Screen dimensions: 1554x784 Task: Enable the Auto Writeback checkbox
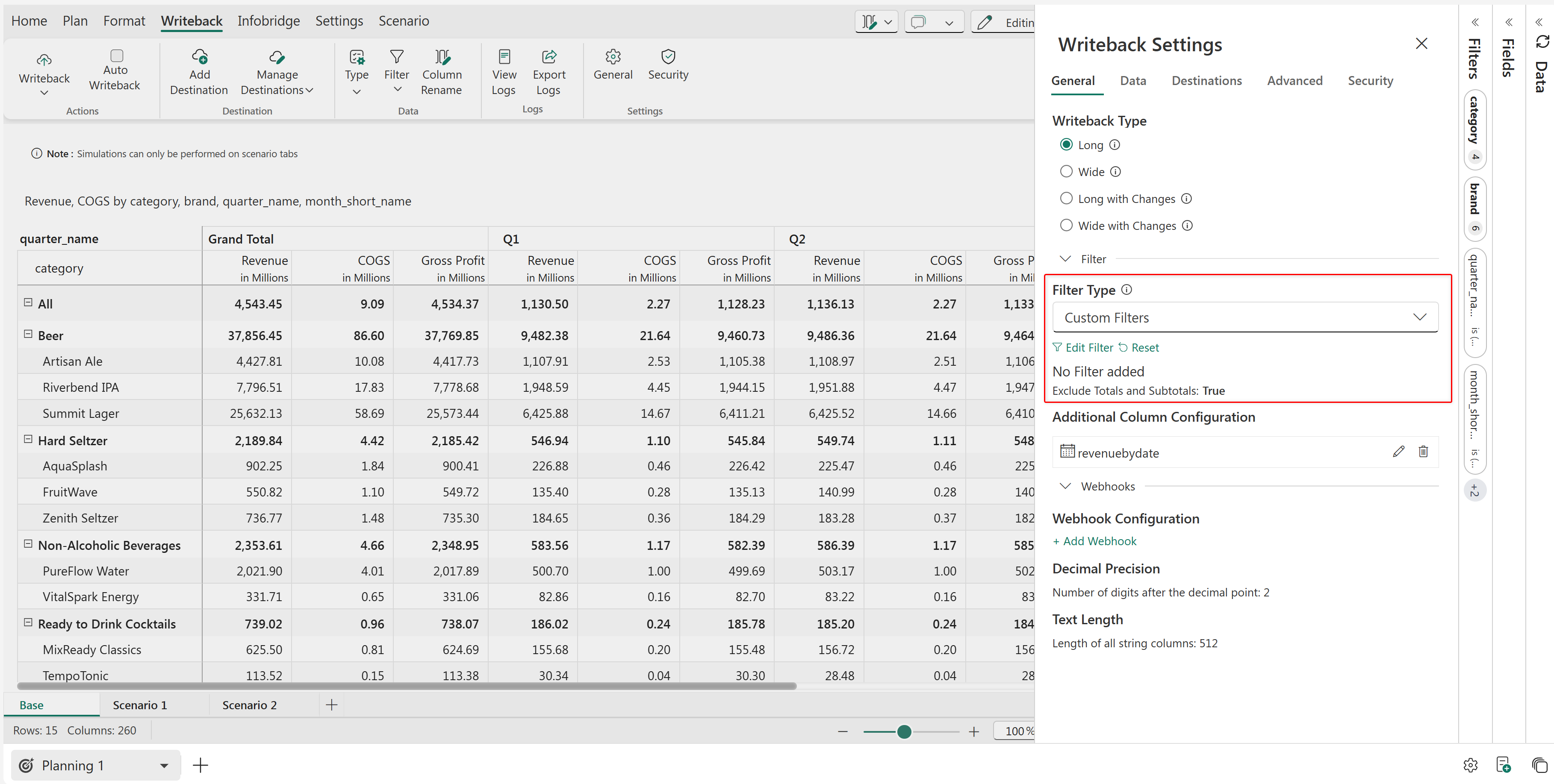pos(116,56)
